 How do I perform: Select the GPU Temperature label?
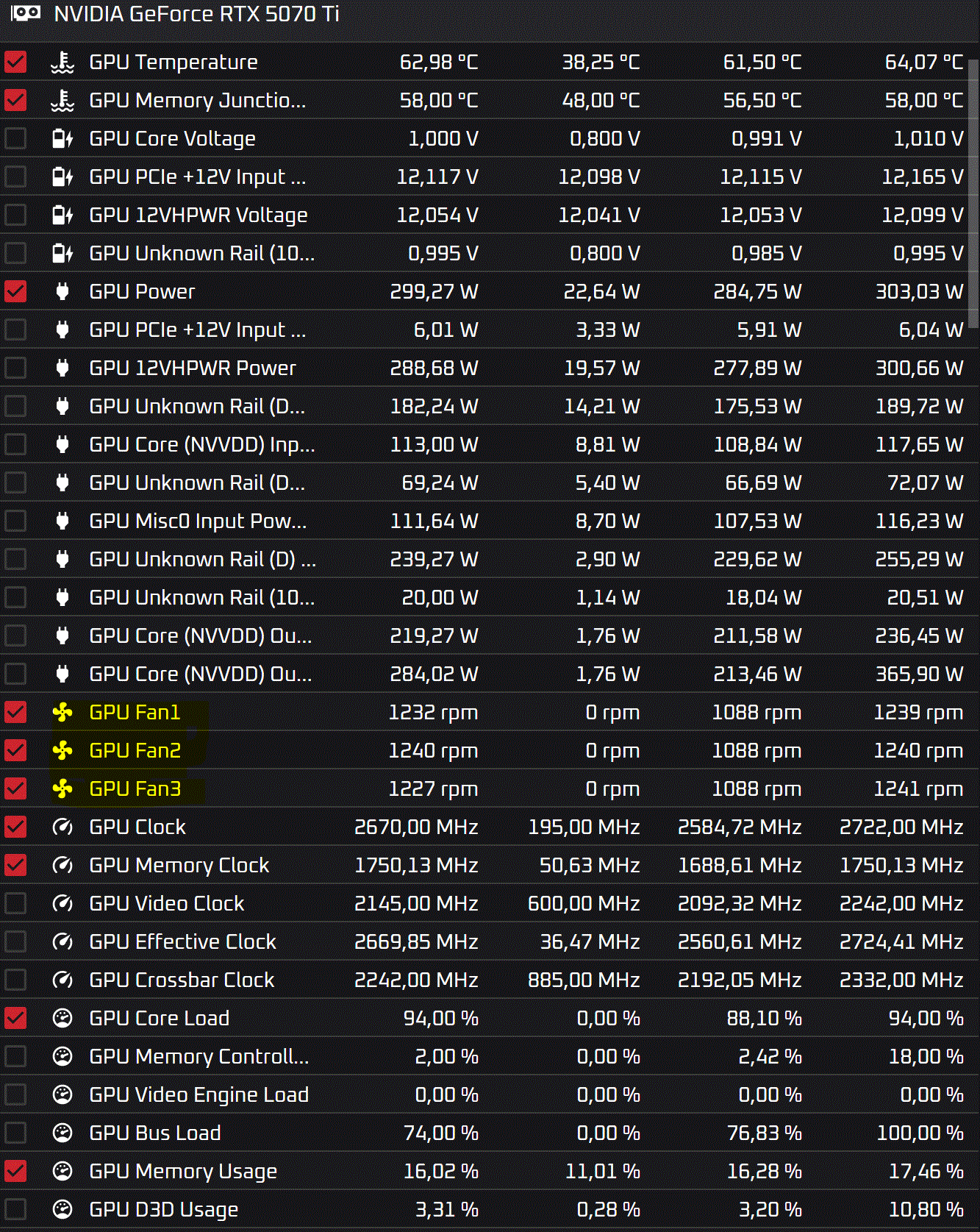tap(174, 62)
